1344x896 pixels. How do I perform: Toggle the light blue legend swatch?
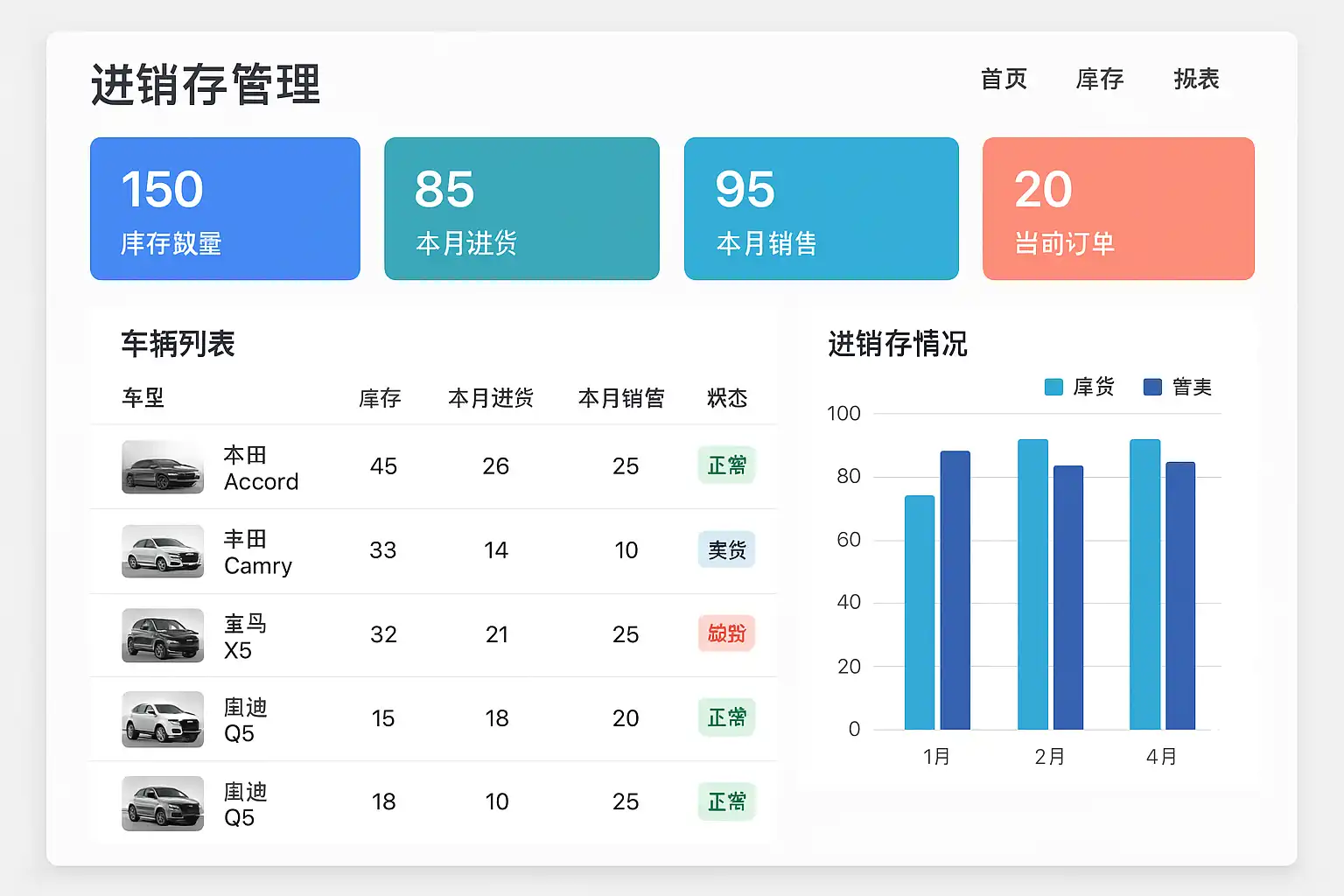(1053, 387)
